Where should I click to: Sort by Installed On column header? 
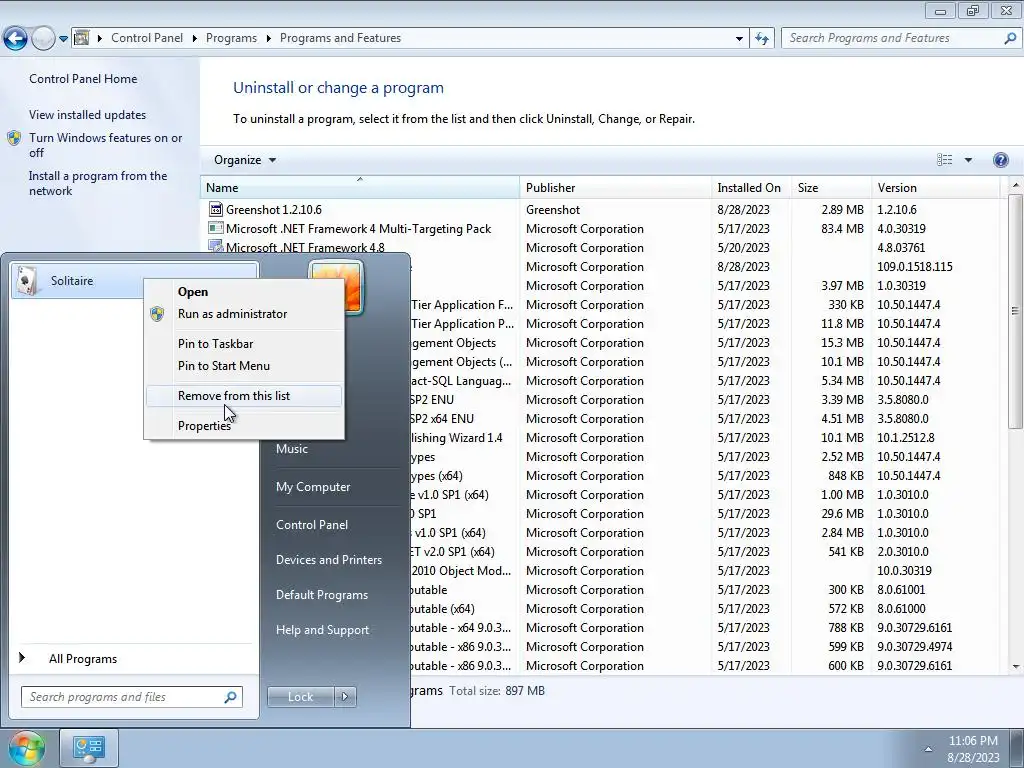pyautogui.click(x=751, y=187)
